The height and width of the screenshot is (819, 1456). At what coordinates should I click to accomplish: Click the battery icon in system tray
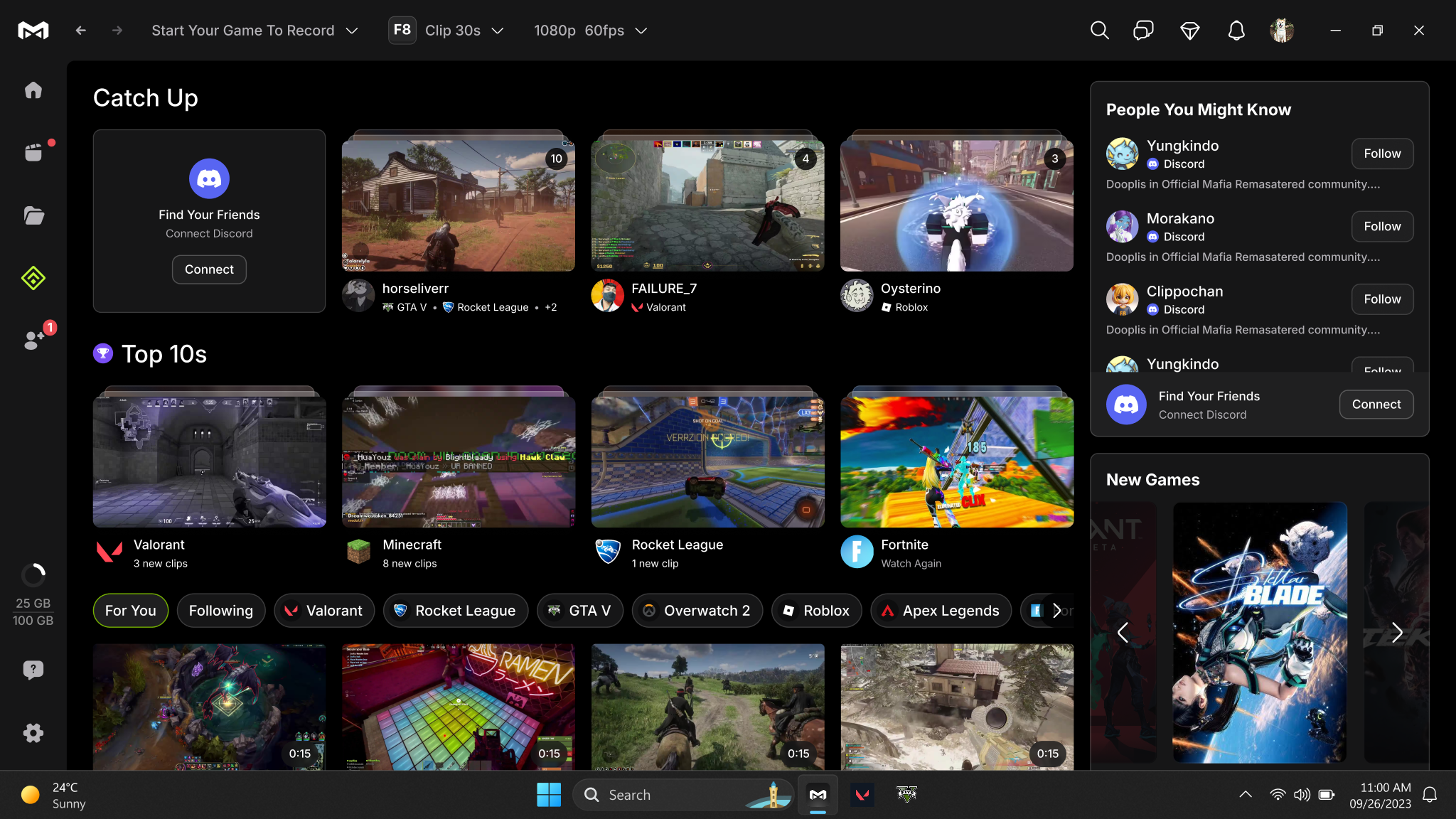tap(1327, 795)
